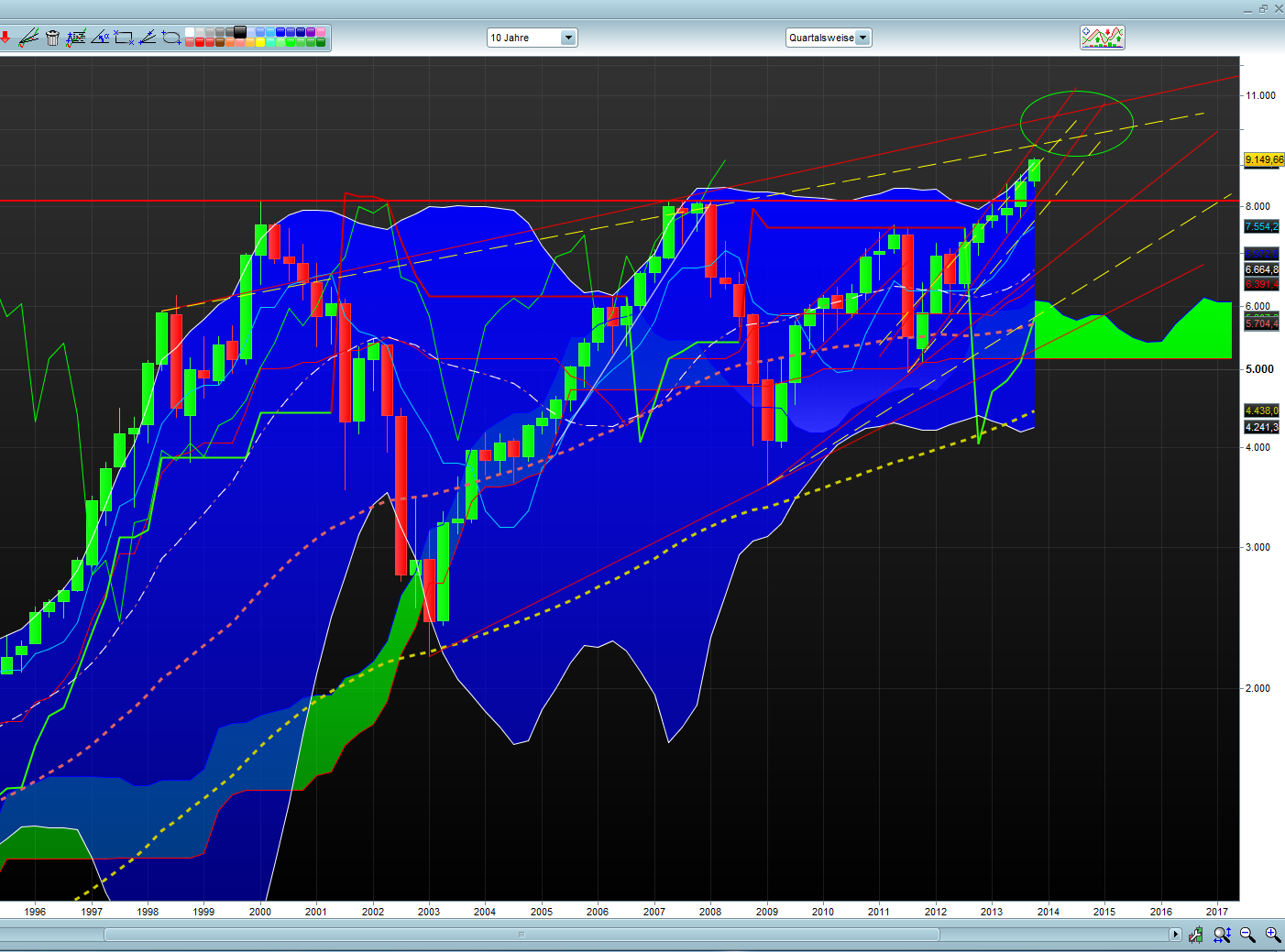The height and width of the screenshot is (952, 1285).
Task: Select the white color swatch
Action: [x=190, y=32]
